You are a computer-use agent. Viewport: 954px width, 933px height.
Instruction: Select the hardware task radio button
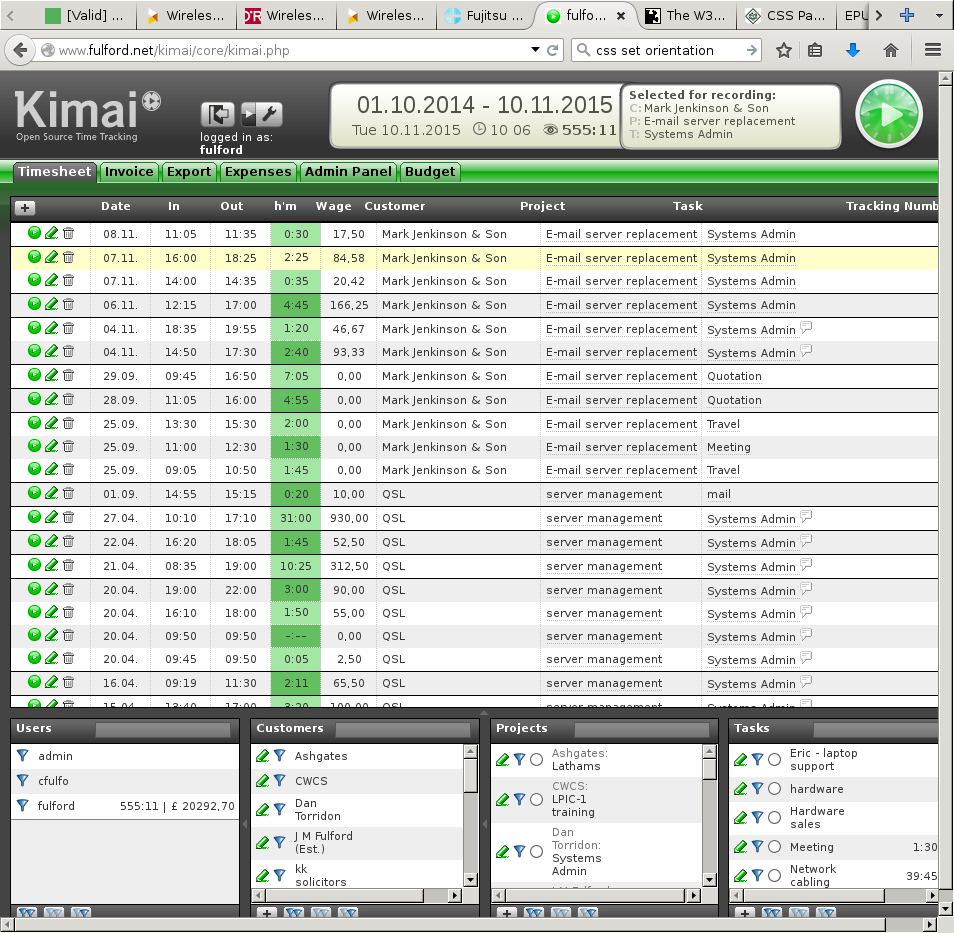pyautogui.click(x=774, y=789)
